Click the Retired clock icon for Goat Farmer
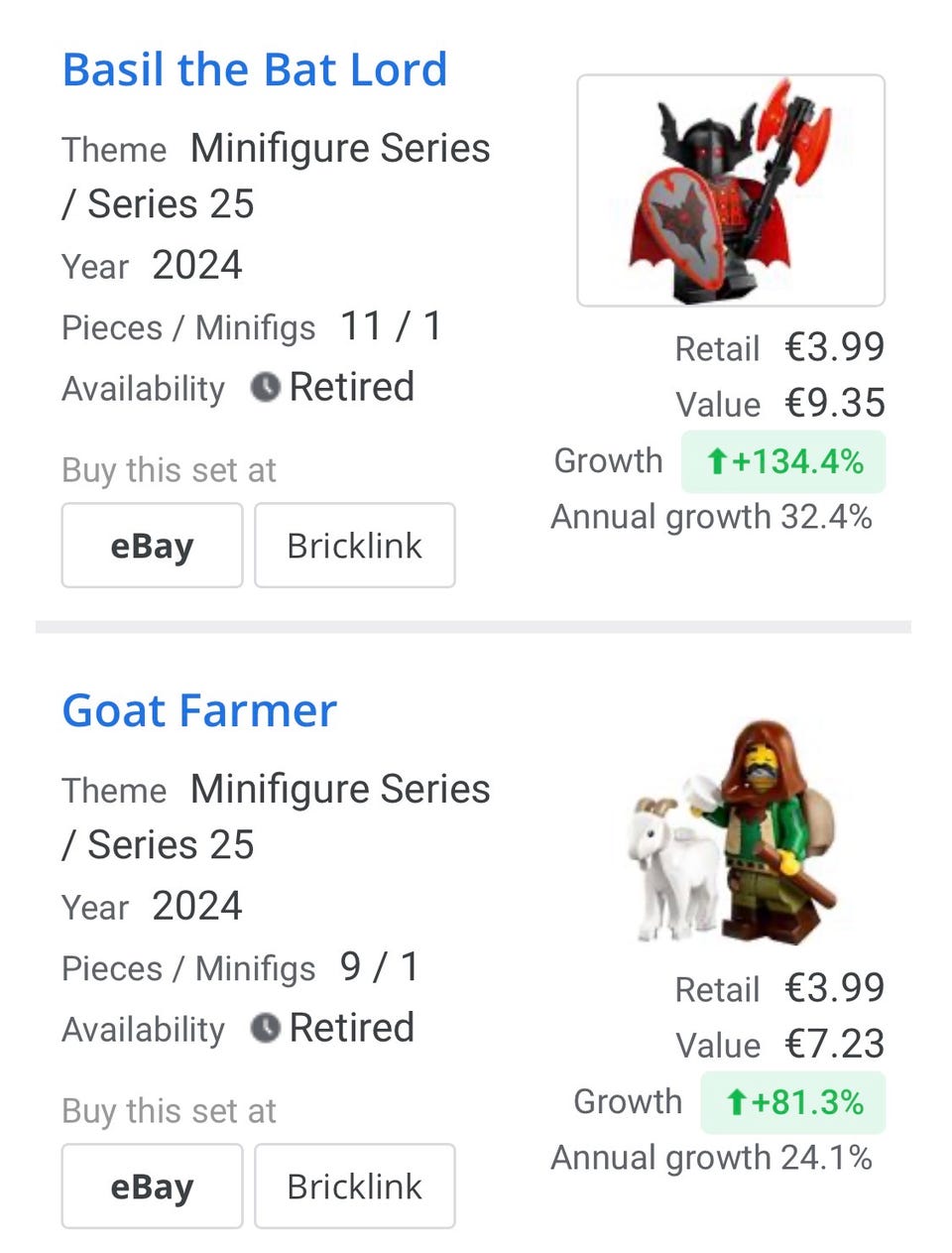The height and width of the screenshot is (1253, 952). point(265,1028)
